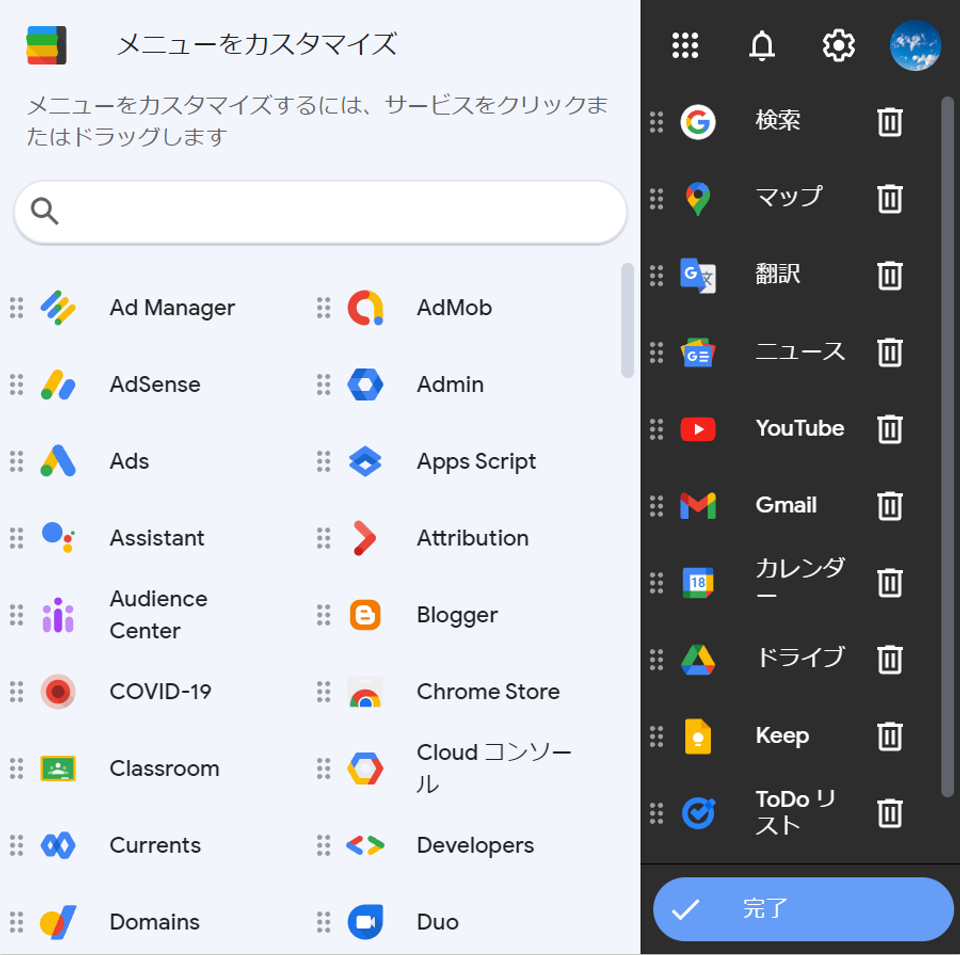Delete Gmail from the menu

[x=890, y=506]
